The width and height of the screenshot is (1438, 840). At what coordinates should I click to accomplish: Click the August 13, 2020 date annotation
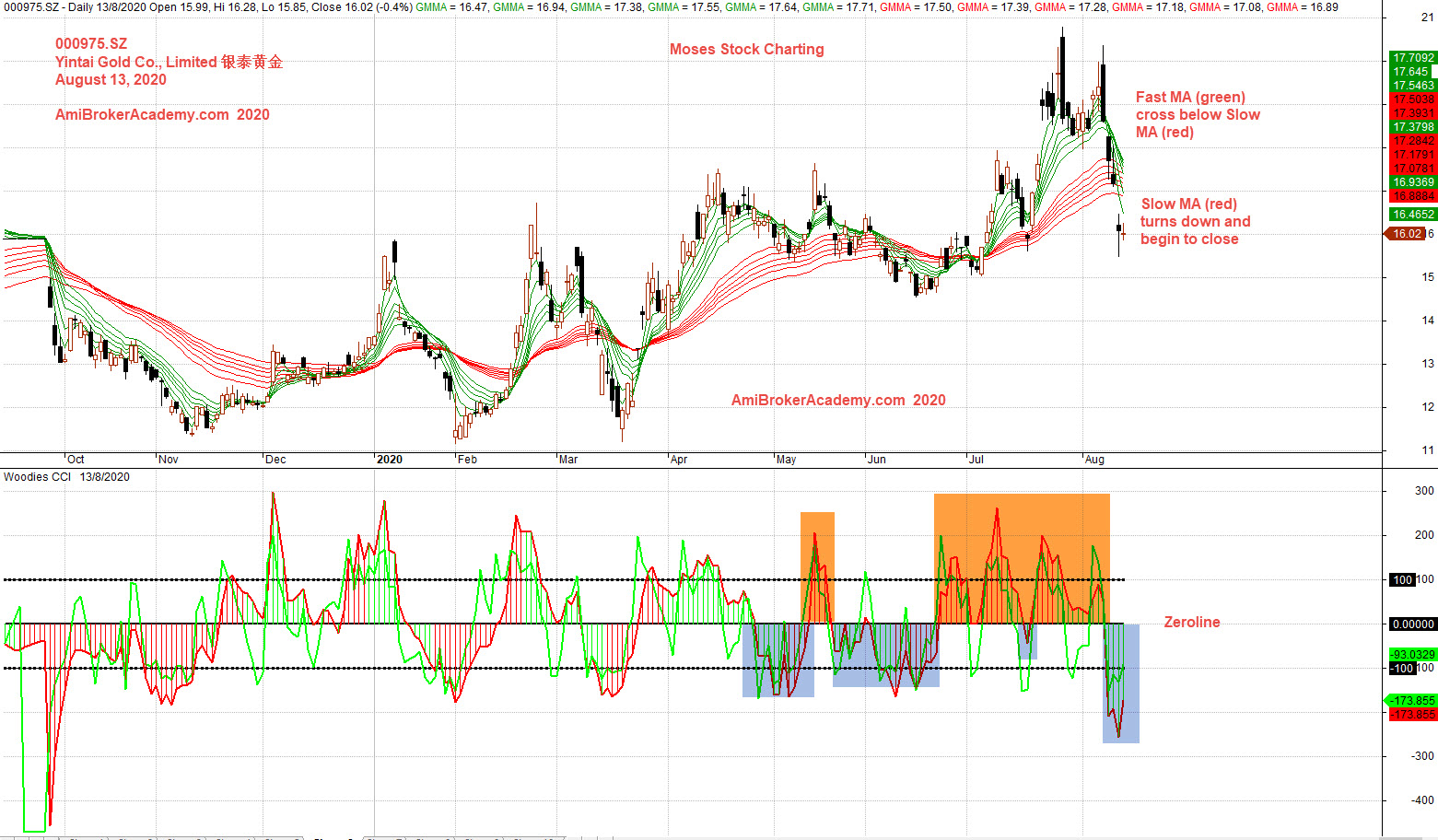[x=111, y=80]
